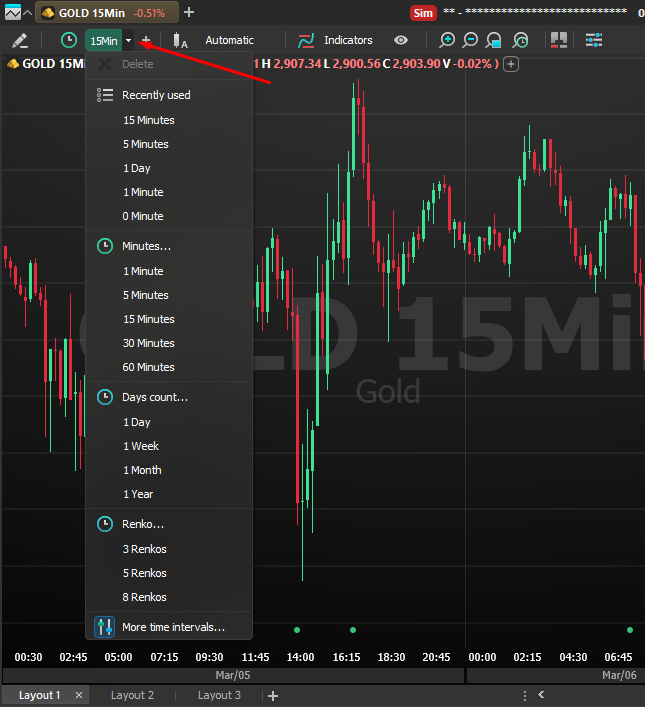The width and height of the screenshot is (645, 707).
Task: Toggle the eye visibility icon
Action: pyautogui.click(x=401, y=40)
